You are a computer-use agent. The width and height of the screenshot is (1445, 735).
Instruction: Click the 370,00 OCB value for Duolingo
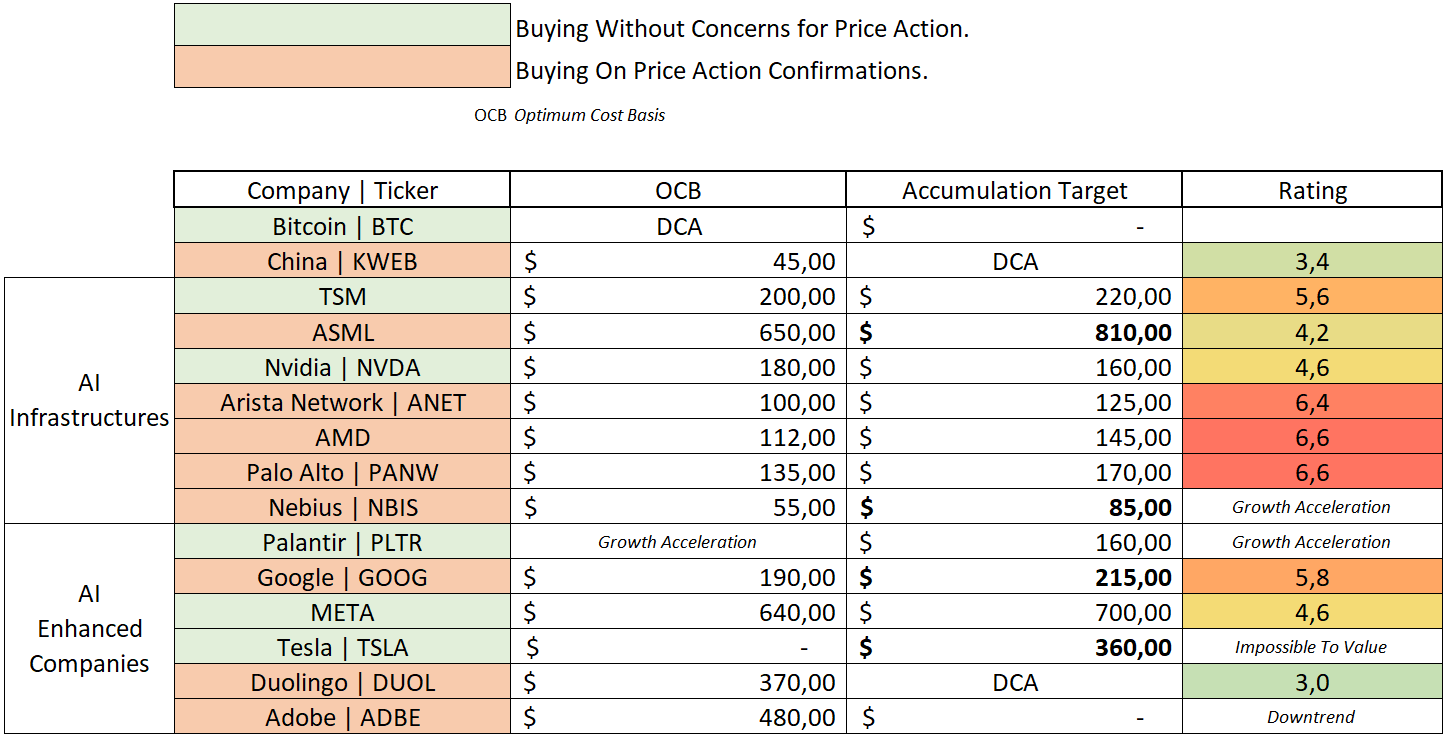(678, 681)
